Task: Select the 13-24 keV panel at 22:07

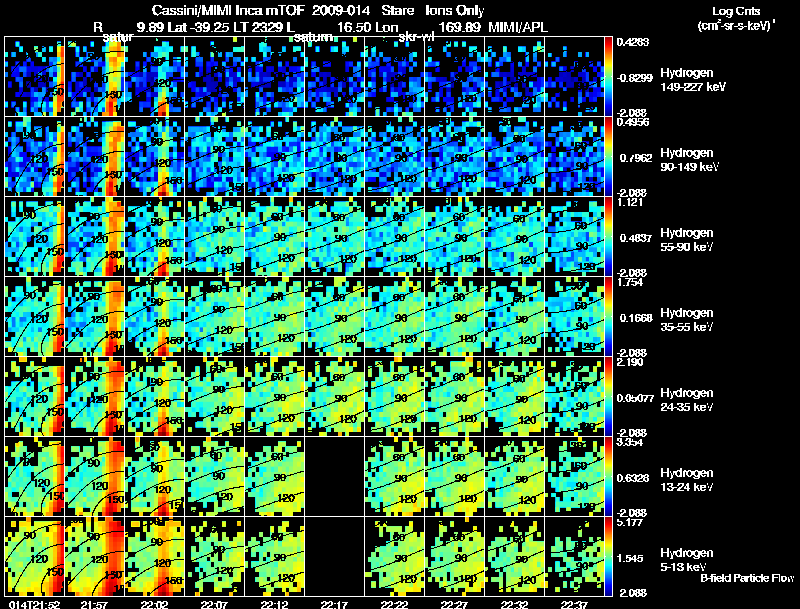Action: (215, 476)
